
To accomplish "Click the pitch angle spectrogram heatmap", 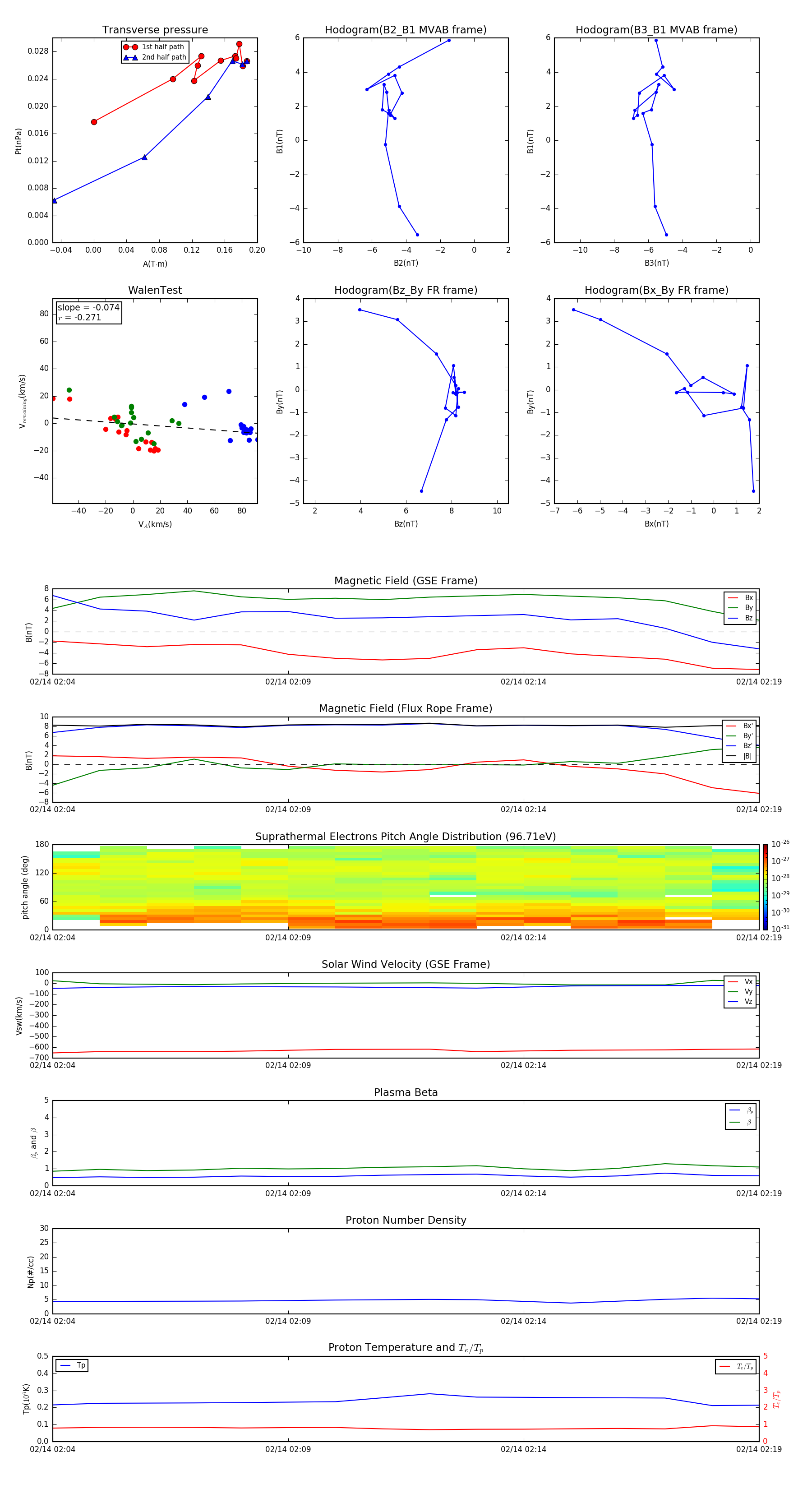I will click(x=406, y=887).
